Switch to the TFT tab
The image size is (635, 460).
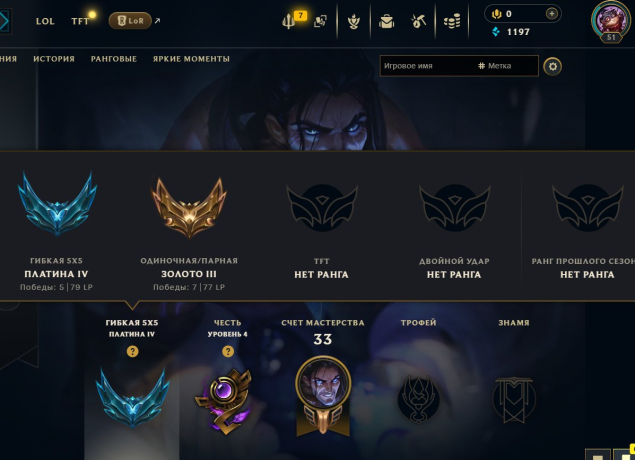point(80,21)
